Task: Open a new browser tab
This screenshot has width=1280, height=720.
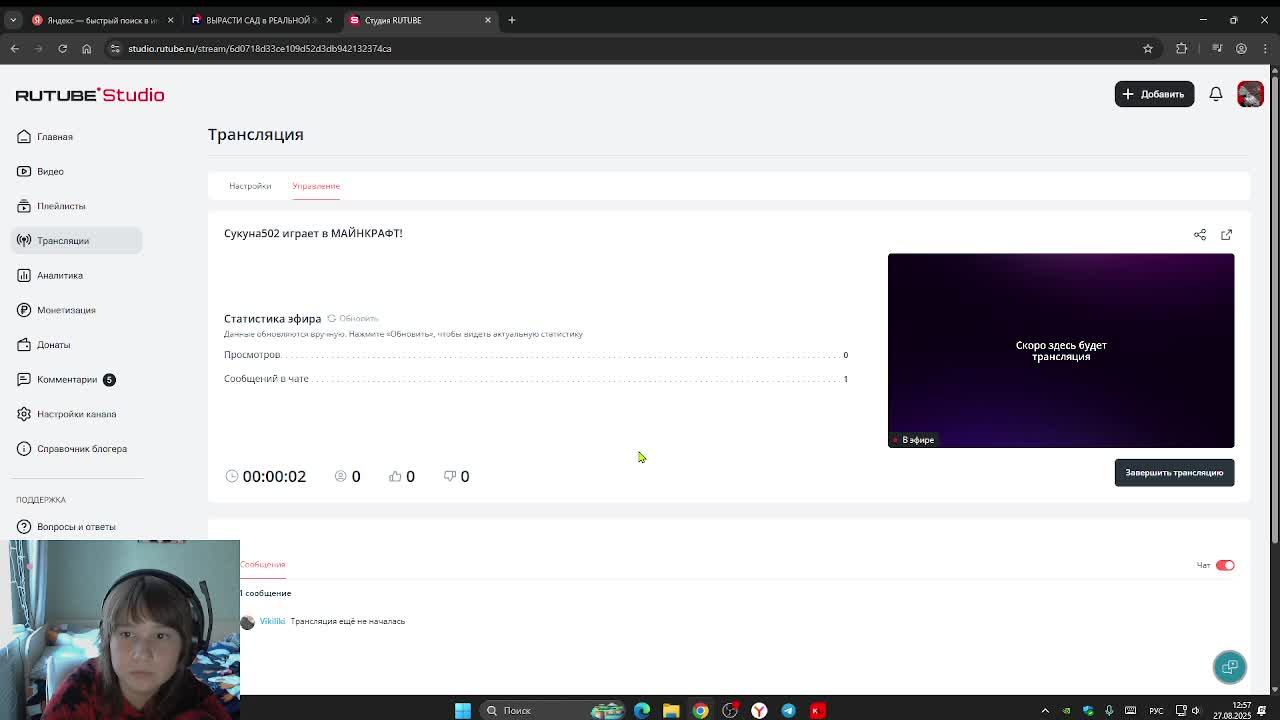Action: (511, 20)
